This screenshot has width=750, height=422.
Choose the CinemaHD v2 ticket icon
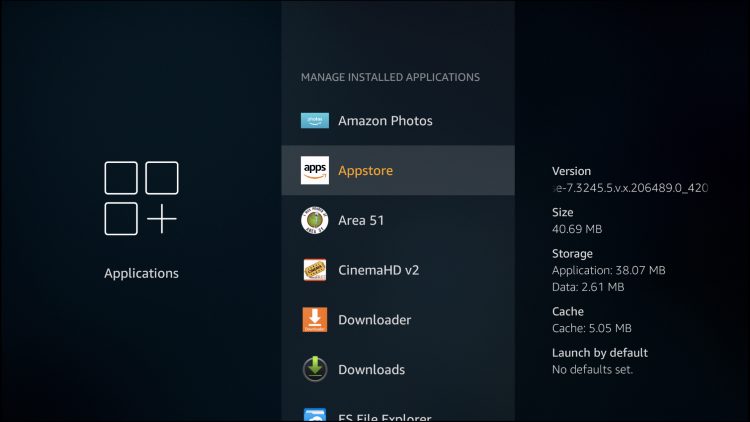[x=315, y=270]
